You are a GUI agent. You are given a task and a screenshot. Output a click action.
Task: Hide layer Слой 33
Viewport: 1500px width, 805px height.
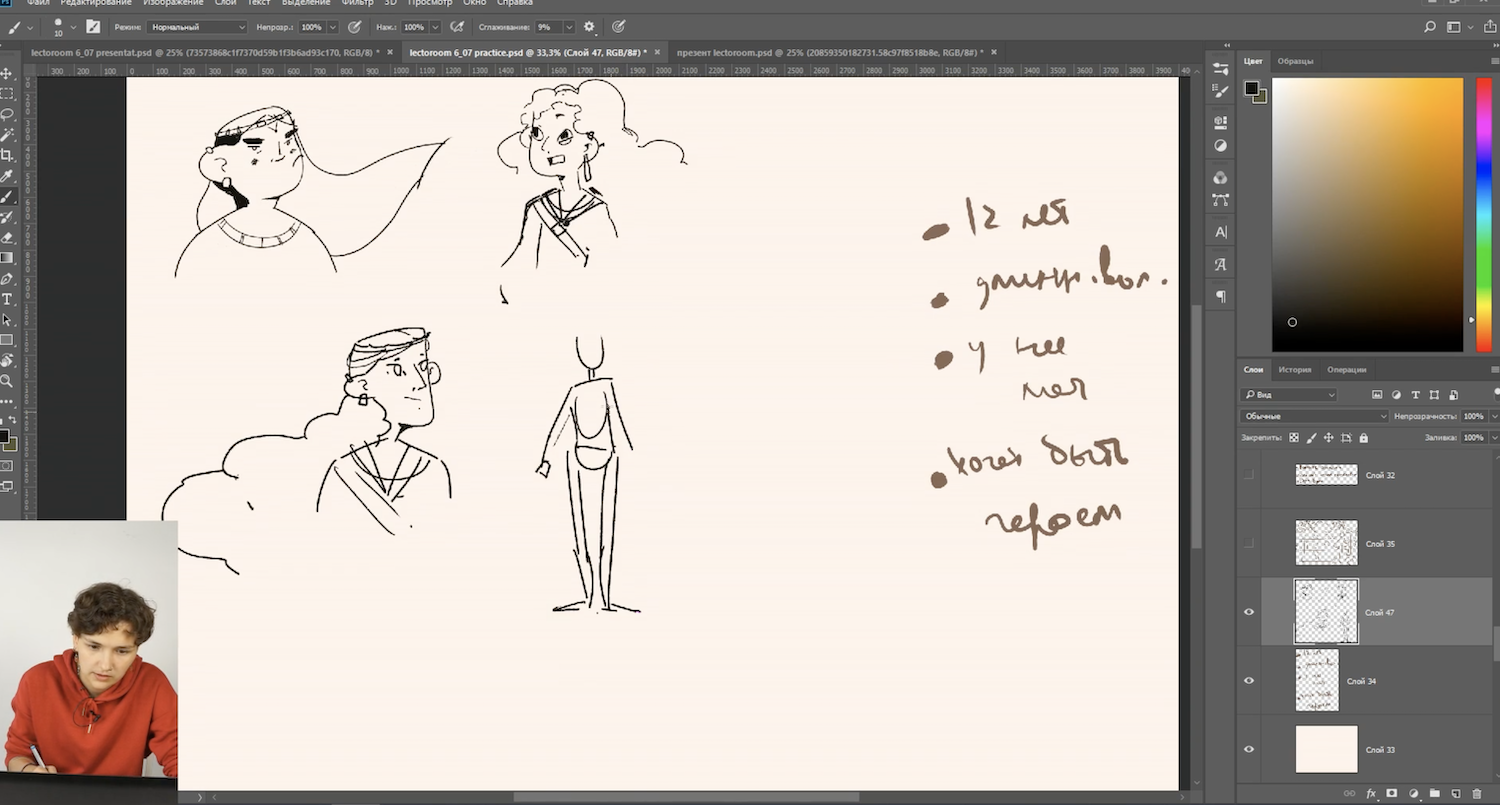[x=1248, y=749]
